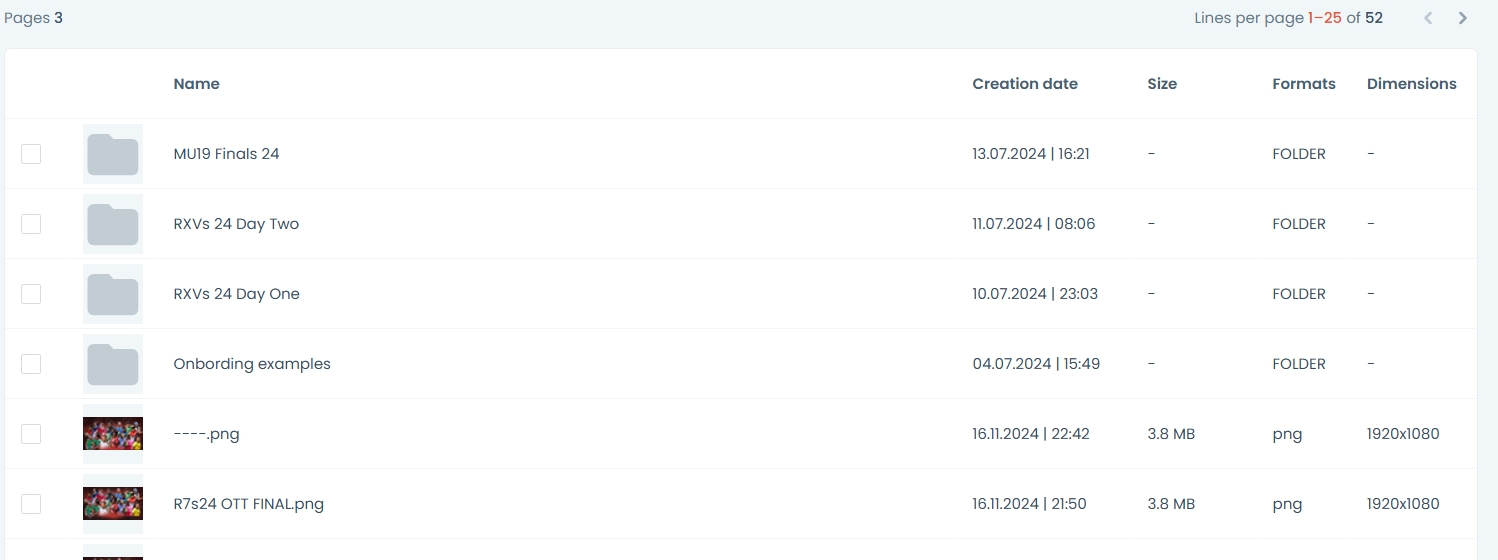Sort files using the Size header
Viewport: 1498px width, 560px height.
(x=1161, y=84)
